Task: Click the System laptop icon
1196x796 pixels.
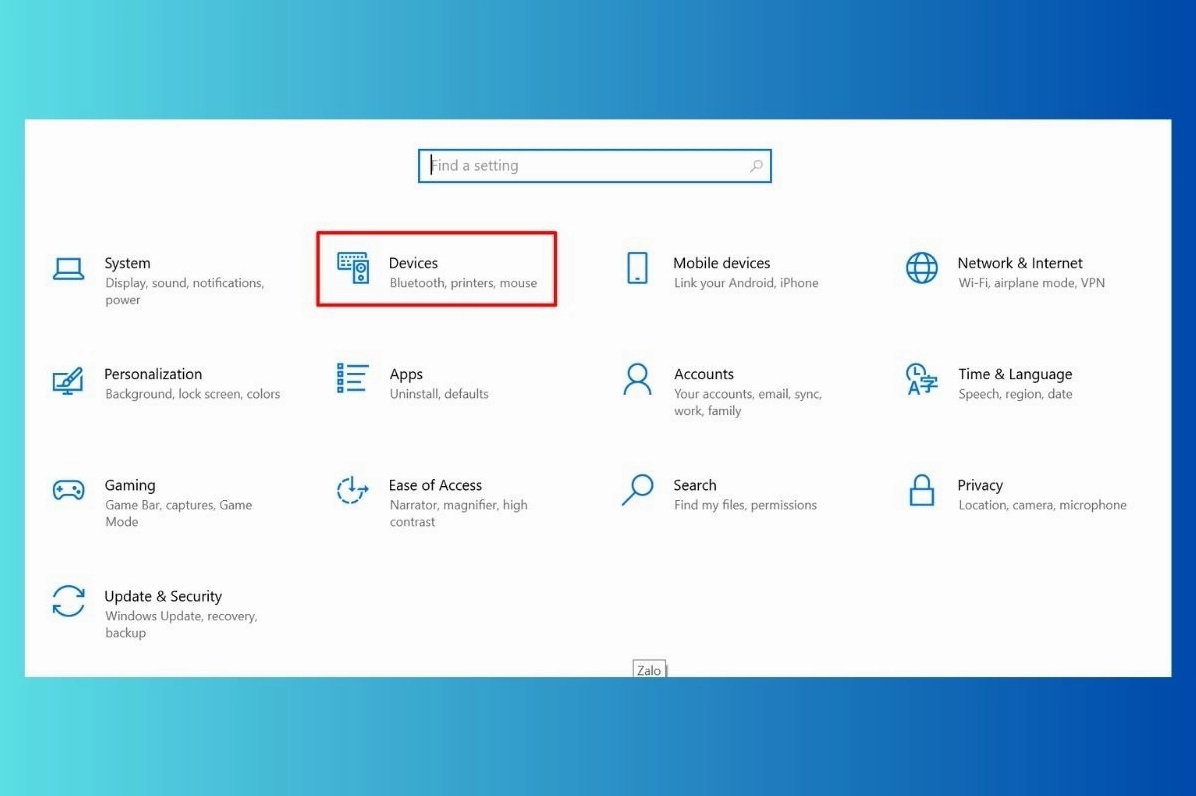Action: [68, 270]
